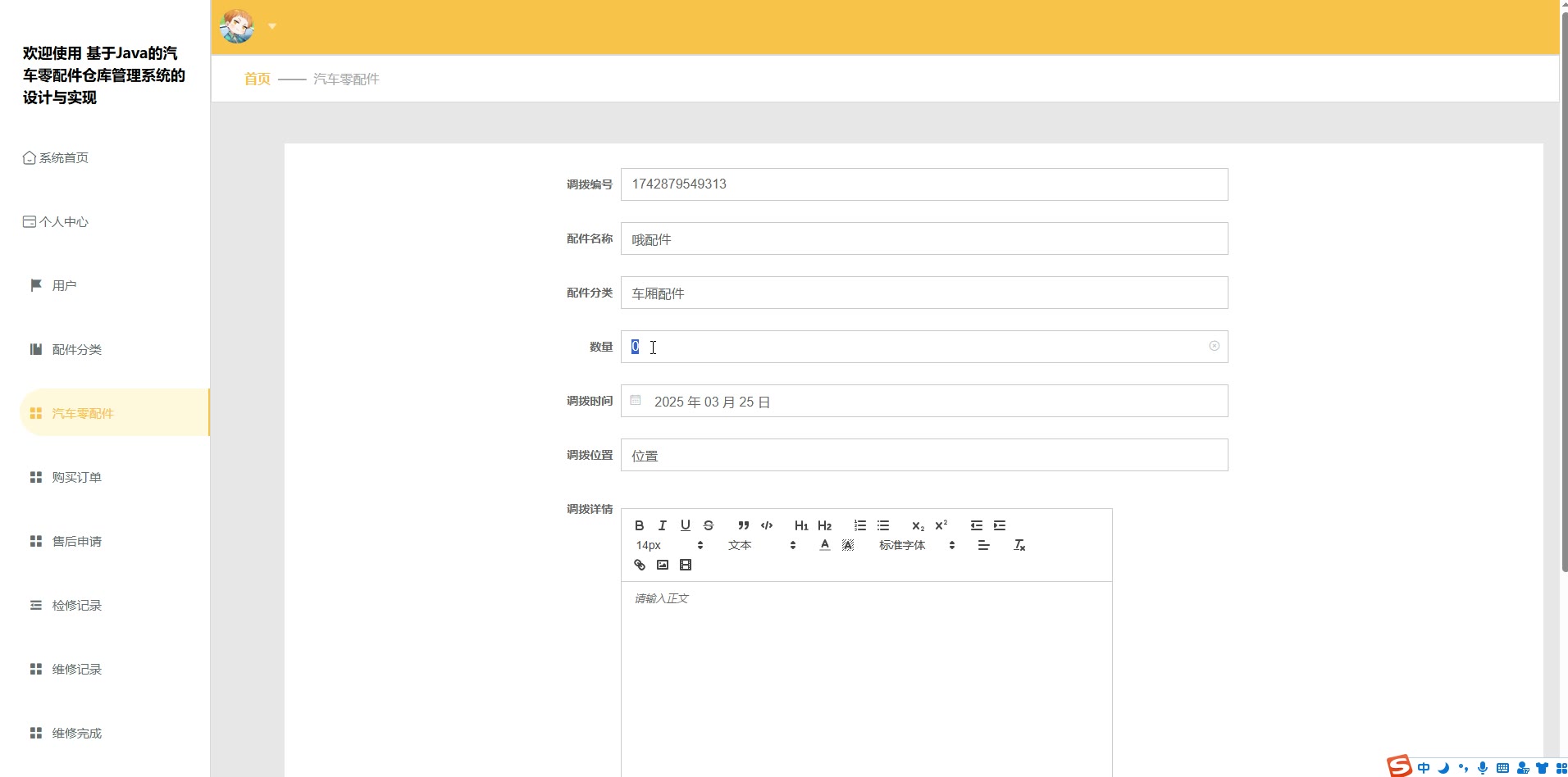Screen dimensions: 1568x777
Task: Toggle bold formatting
Action: coord(640,525)
